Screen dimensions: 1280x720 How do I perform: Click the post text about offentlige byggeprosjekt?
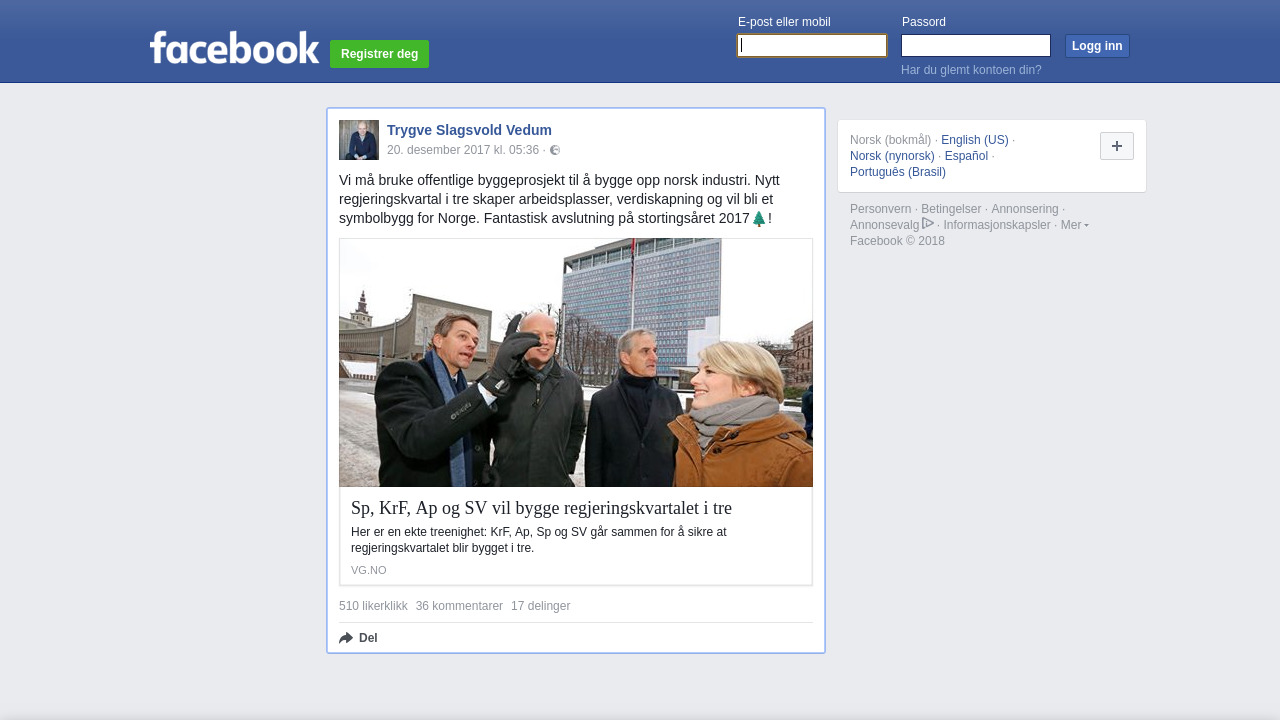click(x=559, y=199)
